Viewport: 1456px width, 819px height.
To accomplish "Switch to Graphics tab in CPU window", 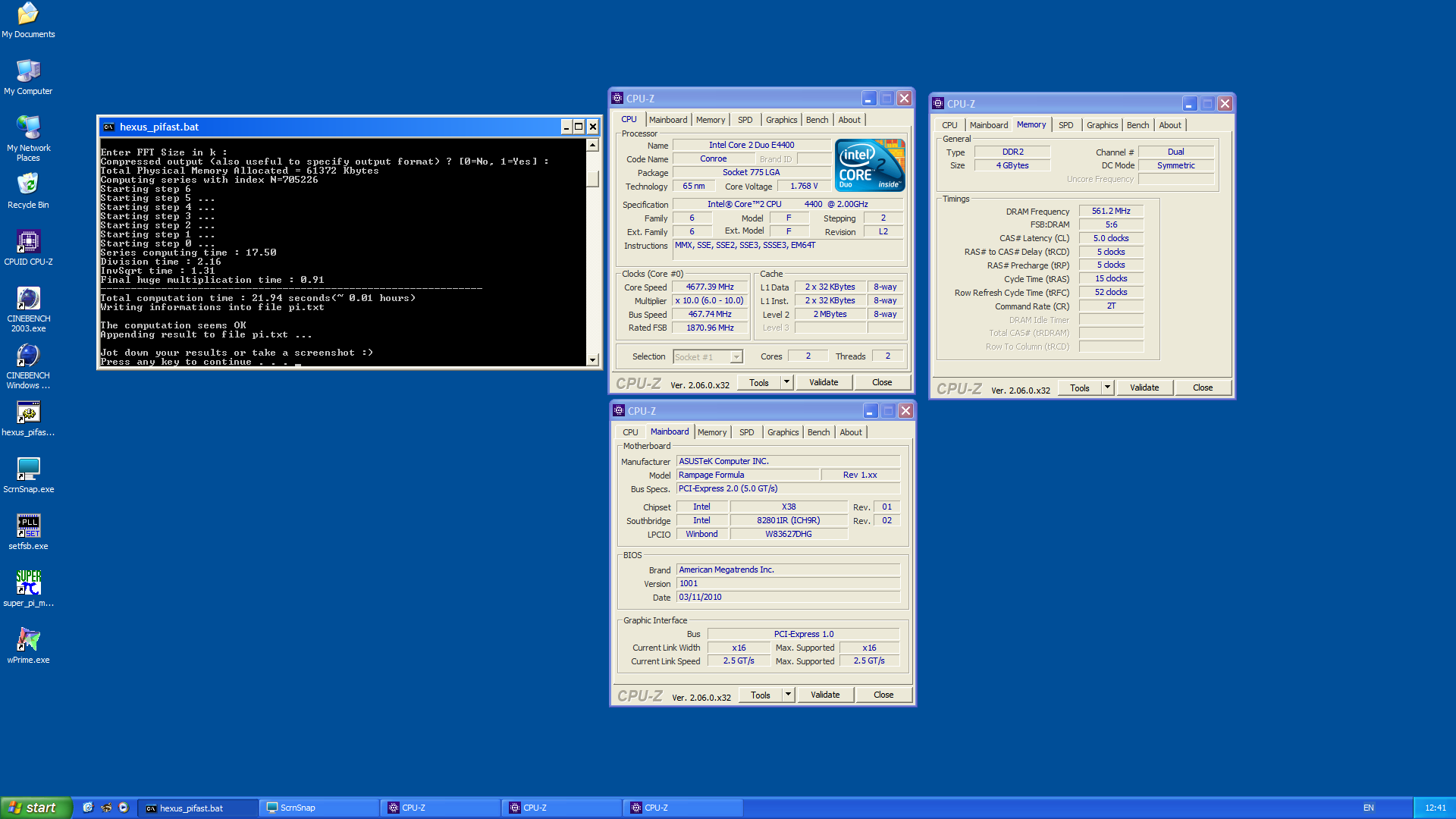I will [x=781, y=120].
